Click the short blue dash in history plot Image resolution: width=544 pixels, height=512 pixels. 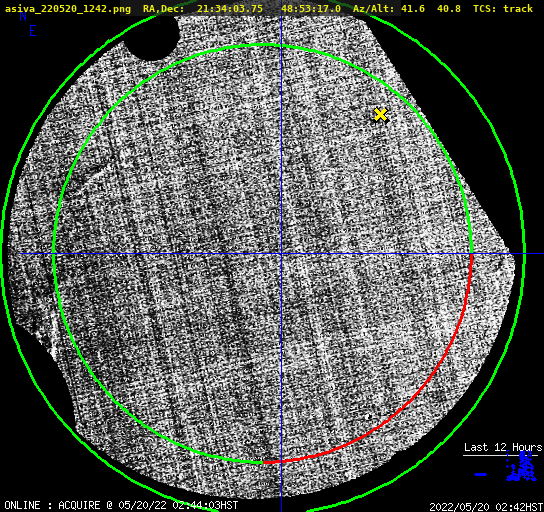pyautogui.click(x=481, y=474)
